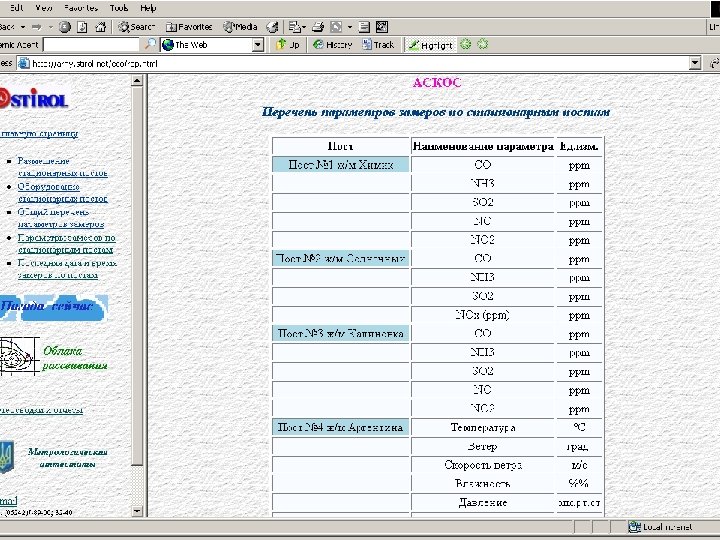
Task: Click the sidebar frame scrollbar thumb
Action: (137, 277)
